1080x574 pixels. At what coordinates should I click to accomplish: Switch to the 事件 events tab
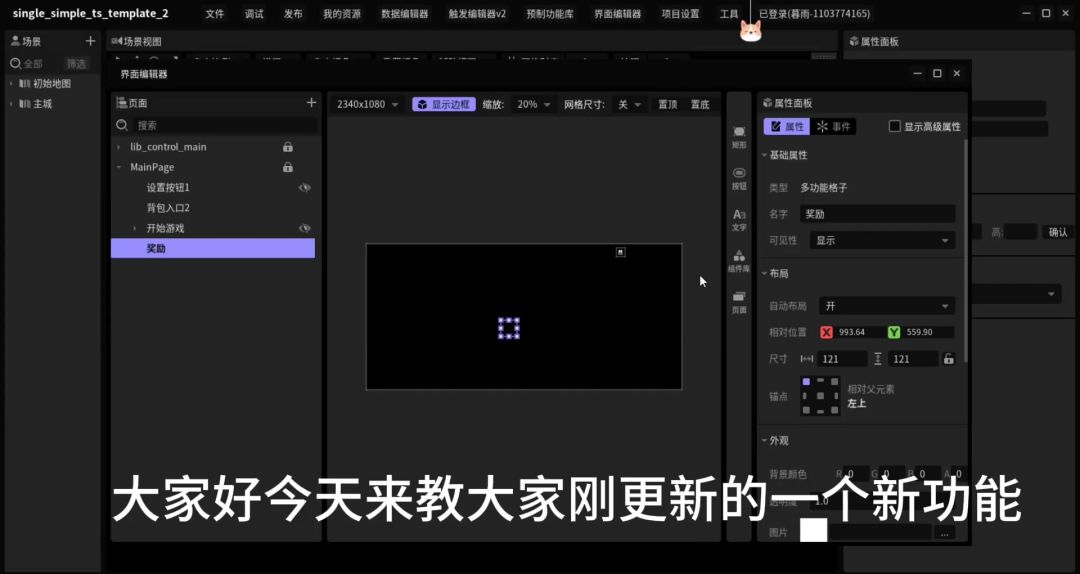(x=833, y=127)
